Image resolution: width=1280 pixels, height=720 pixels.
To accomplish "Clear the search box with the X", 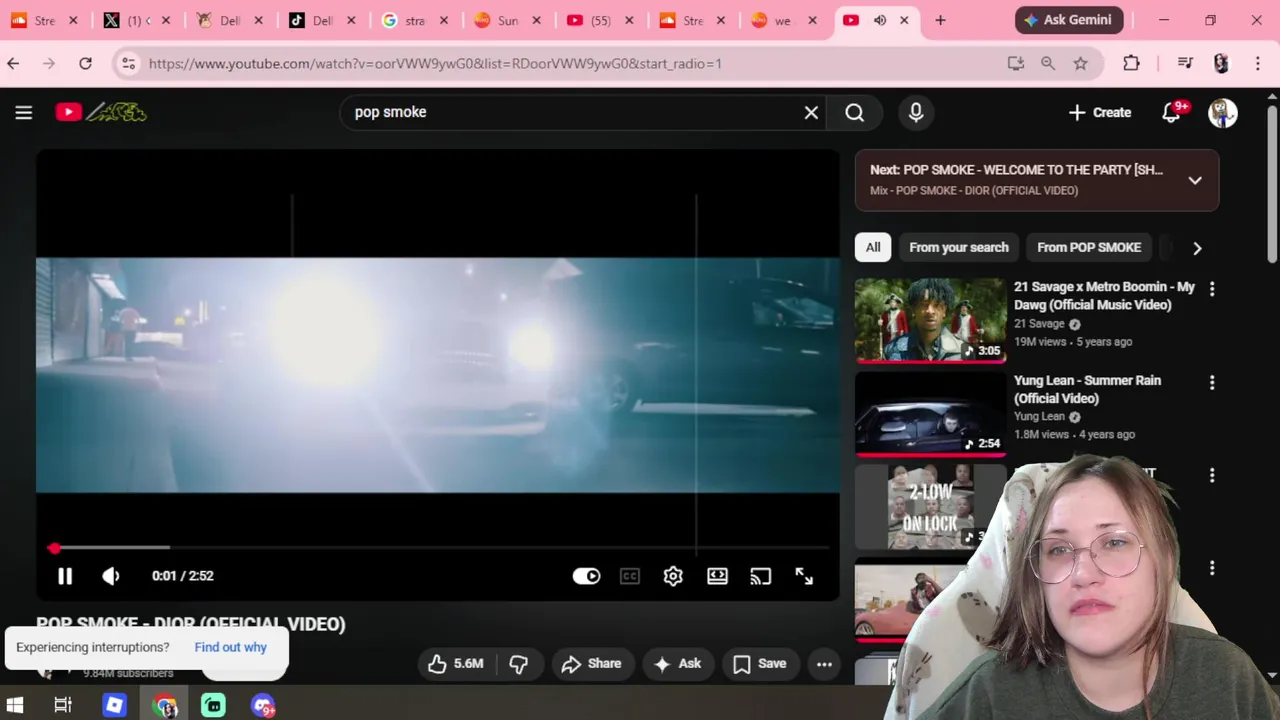I will [x=811, y=113].
